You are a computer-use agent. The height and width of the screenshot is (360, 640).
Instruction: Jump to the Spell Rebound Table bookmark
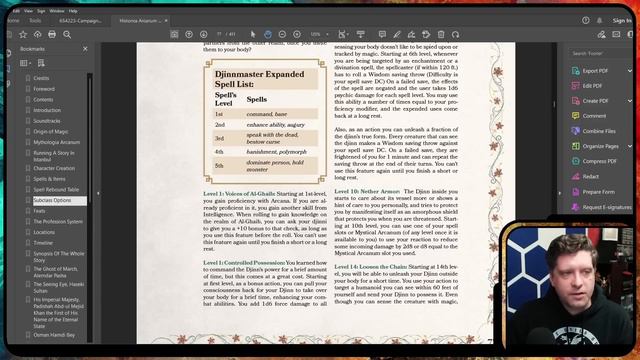[56, 189]
